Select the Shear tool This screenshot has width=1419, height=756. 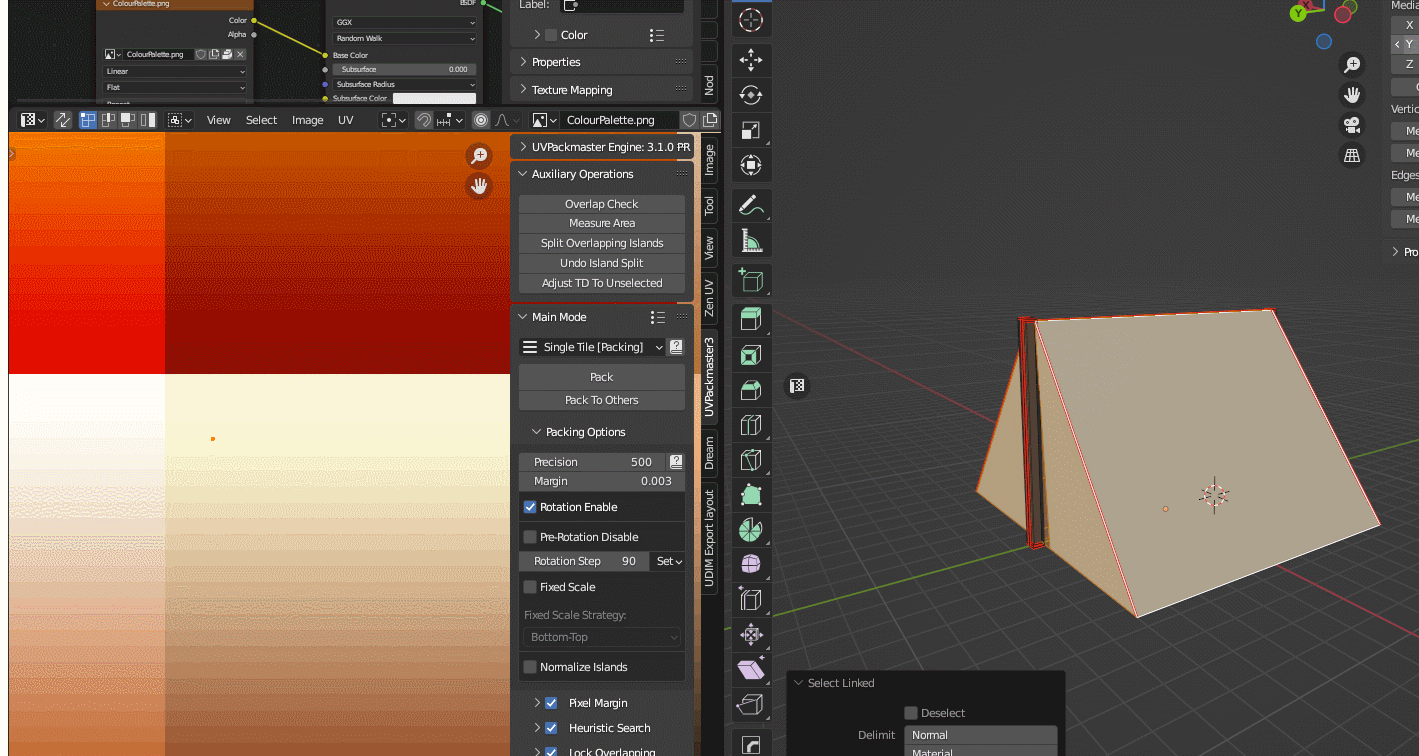tap(751, 670)
